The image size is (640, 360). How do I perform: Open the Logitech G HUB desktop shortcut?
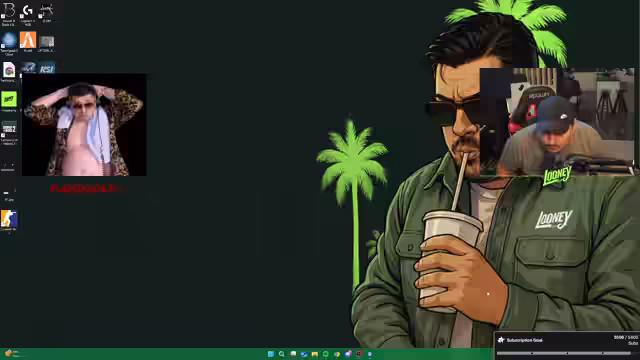[x=27, y=13]
